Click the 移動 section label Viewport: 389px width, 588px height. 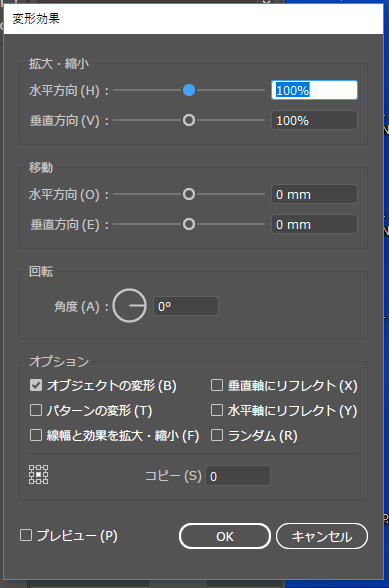click(x=41, y=167)
